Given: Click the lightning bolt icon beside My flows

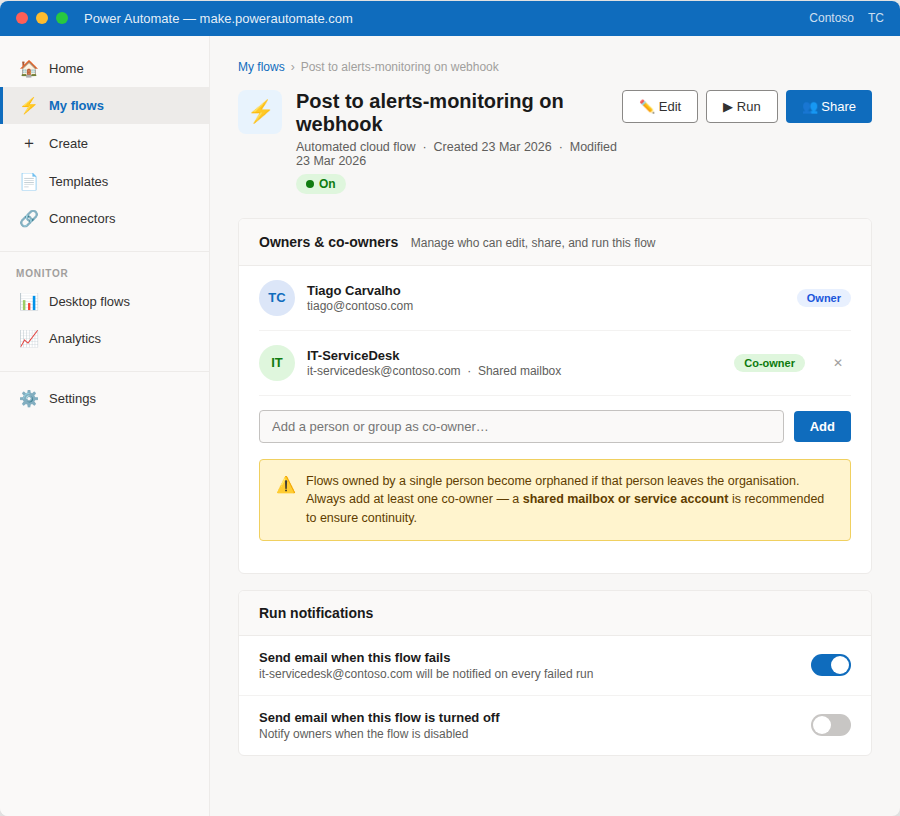Looking at the screenshot, I should pos(29,106).
